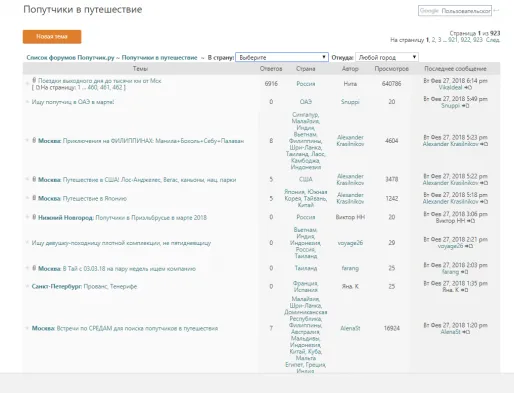
Task: Click the search submit arrow beside the Google field
Action: pyautogui.click(x=496, y=11)
